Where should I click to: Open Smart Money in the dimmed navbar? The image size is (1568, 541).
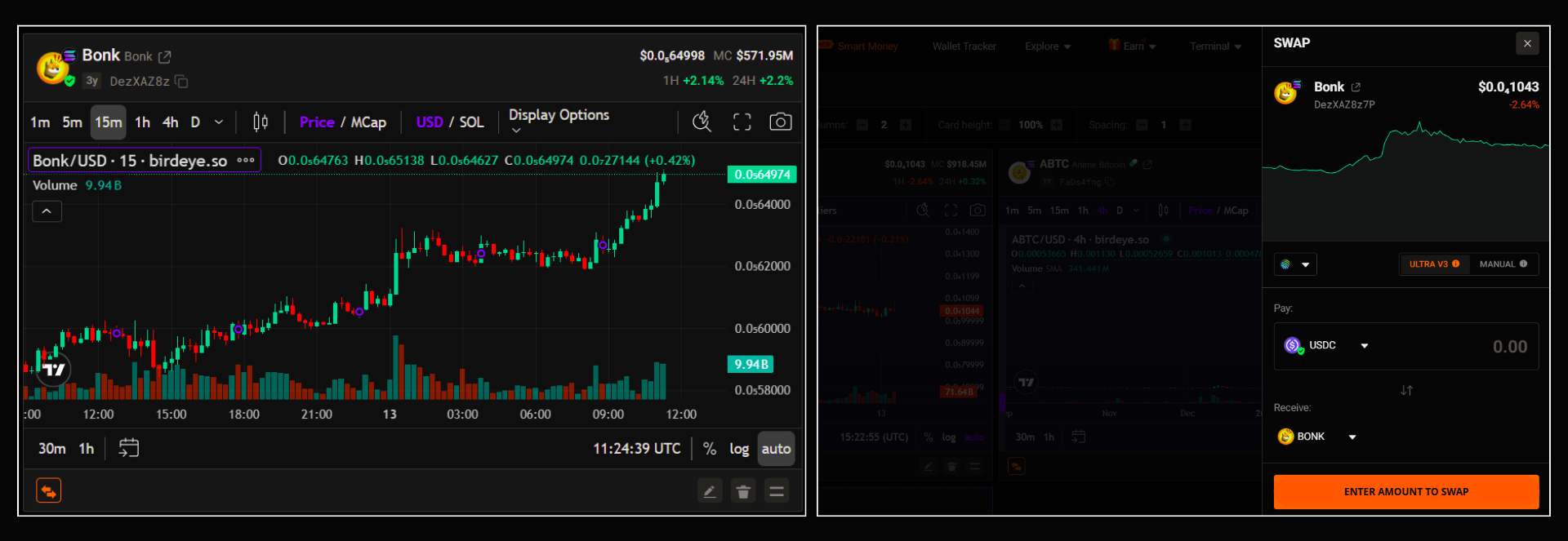(867, 47)
